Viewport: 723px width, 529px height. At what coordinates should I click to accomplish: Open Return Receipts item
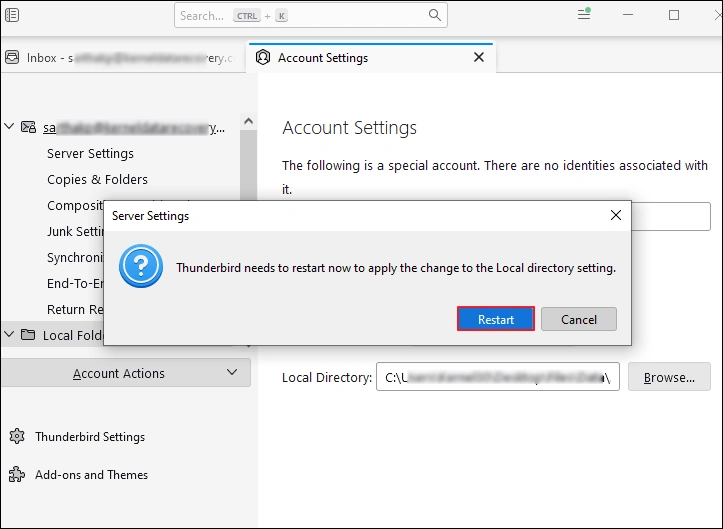point(75,309)
